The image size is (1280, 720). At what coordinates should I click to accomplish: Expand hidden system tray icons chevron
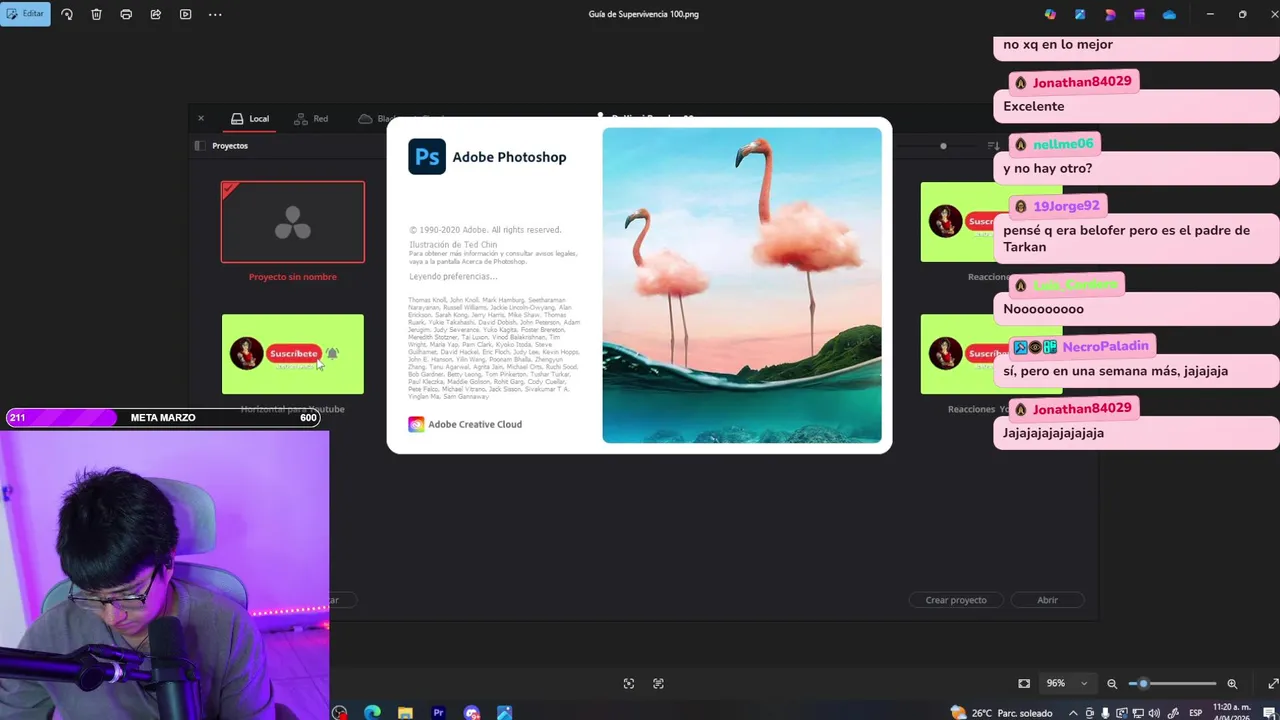tap(1074, 713)
